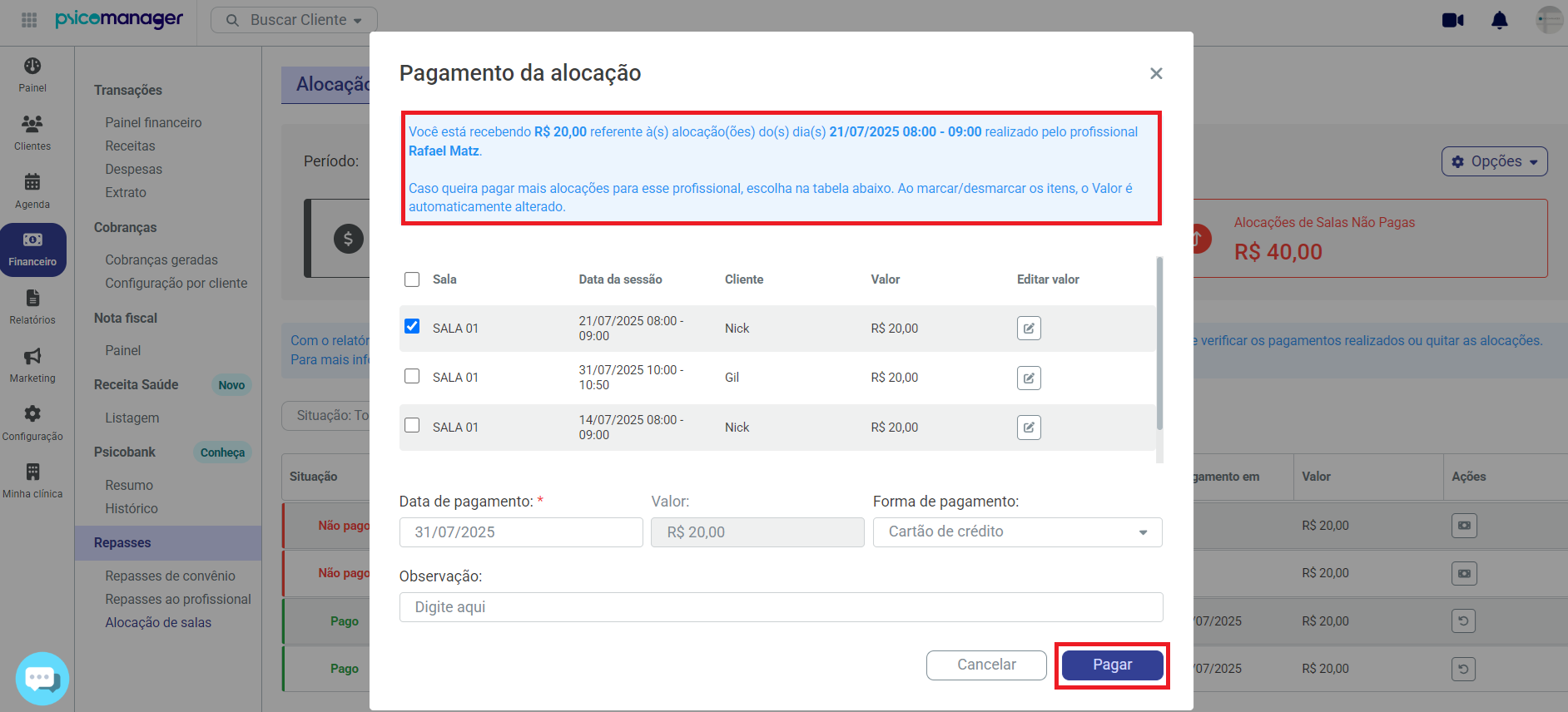Viewport: 1568px width, 712px height.
Task: Open Marketing in the sidebar
Action: click(x=32, y=365)
